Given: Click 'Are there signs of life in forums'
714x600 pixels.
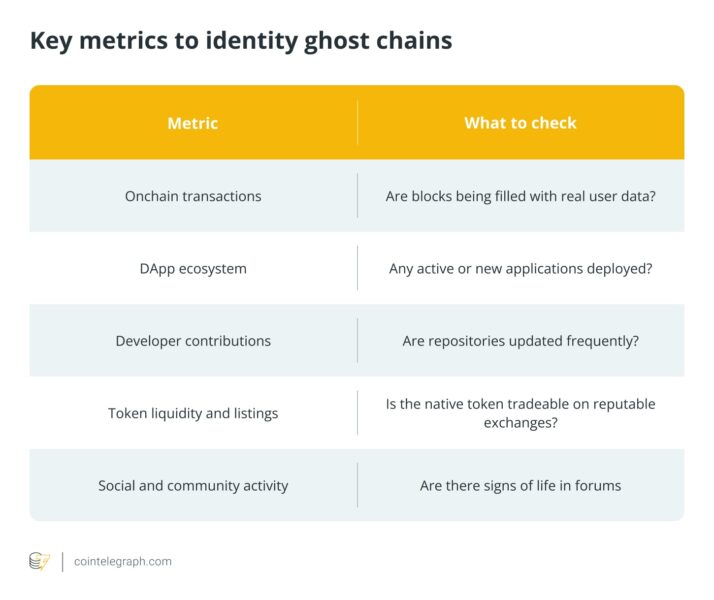Looking at the screenshot, I should click(x=520, y=485).
